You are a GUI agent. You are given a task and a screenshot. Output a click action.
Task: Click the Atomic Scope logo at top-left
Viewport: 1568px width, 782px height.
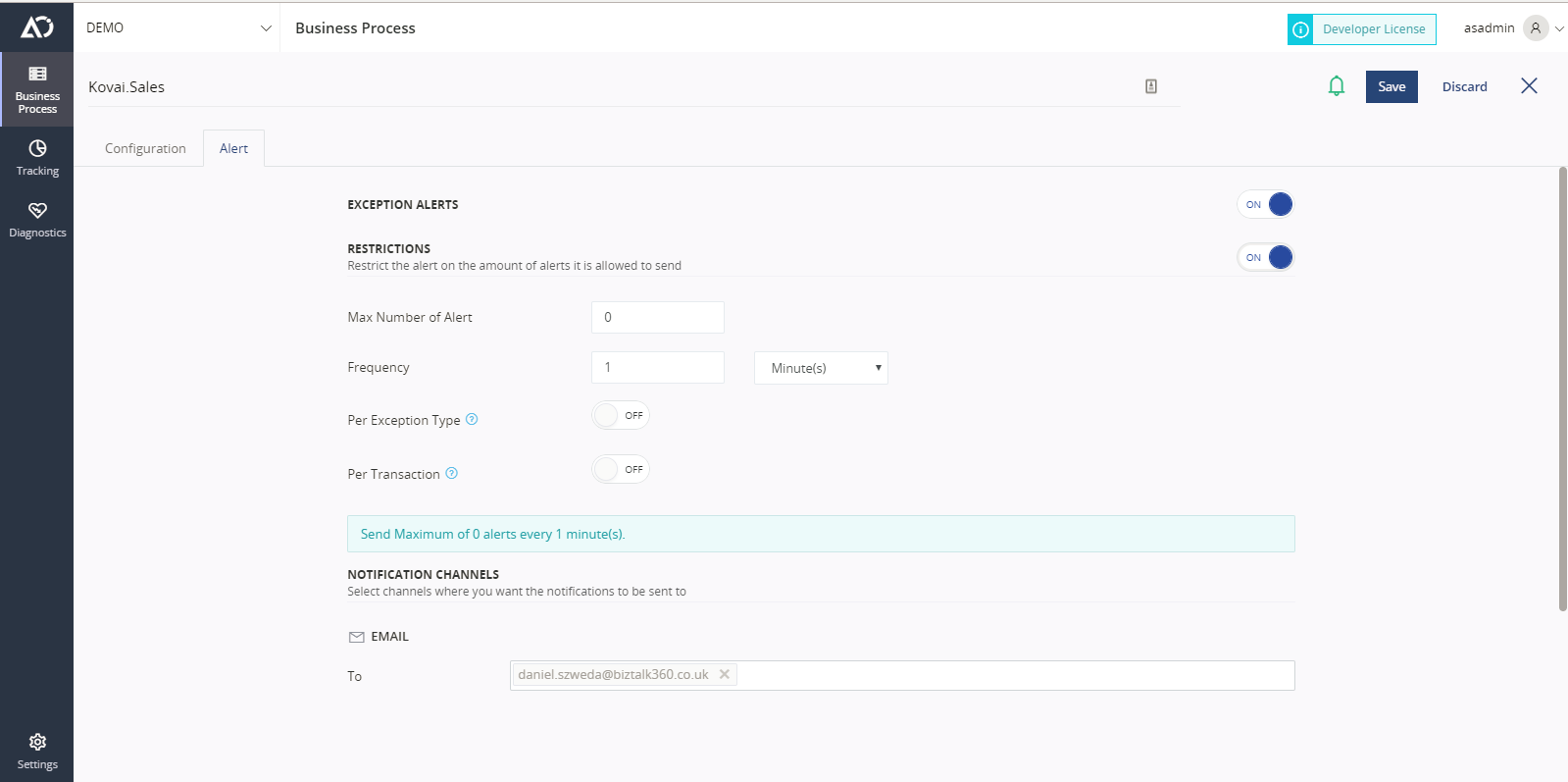(x=37, y=27)
